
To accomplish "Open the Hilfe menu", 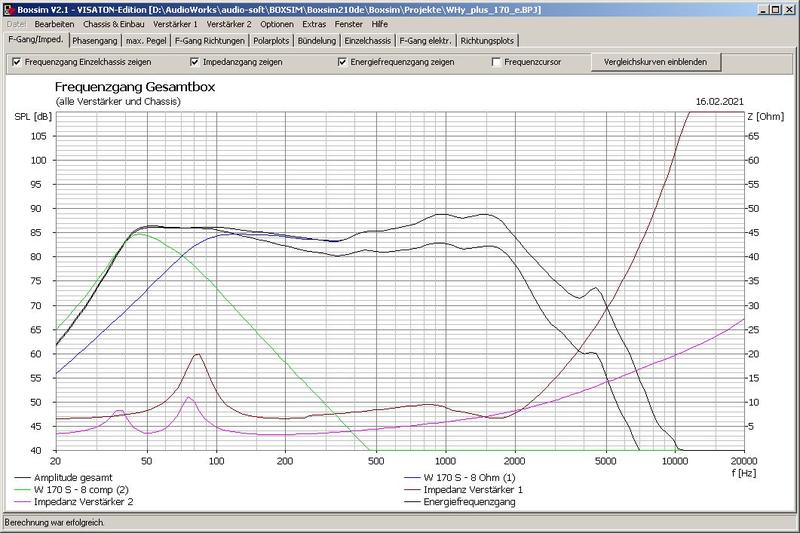I will coord(379,23).
